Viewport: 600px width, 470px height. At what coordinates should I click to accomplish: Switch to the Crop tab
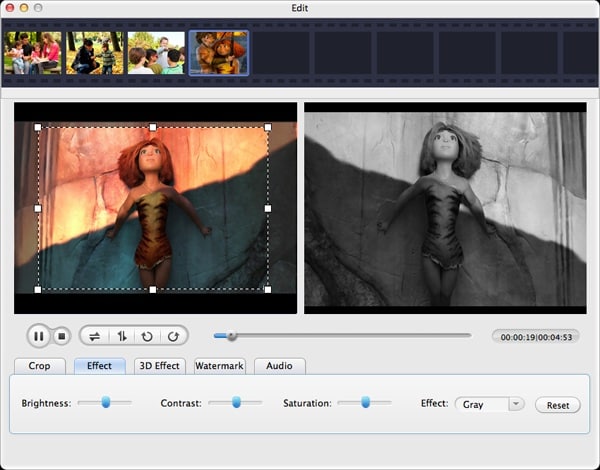point(39,366)
